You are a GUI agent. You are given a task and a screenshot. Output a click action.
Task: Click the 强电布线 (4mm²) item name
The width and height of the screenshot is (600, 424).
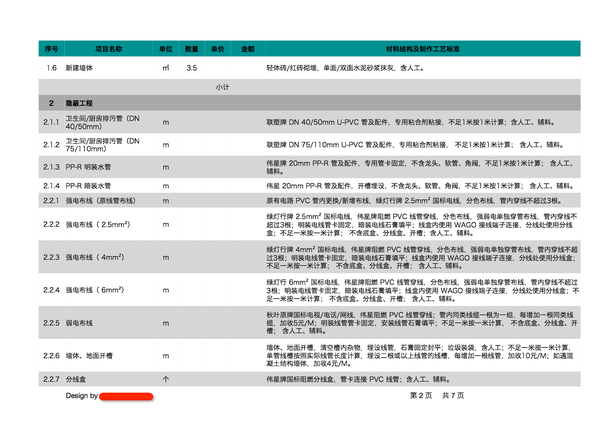[x=95, y=257]
